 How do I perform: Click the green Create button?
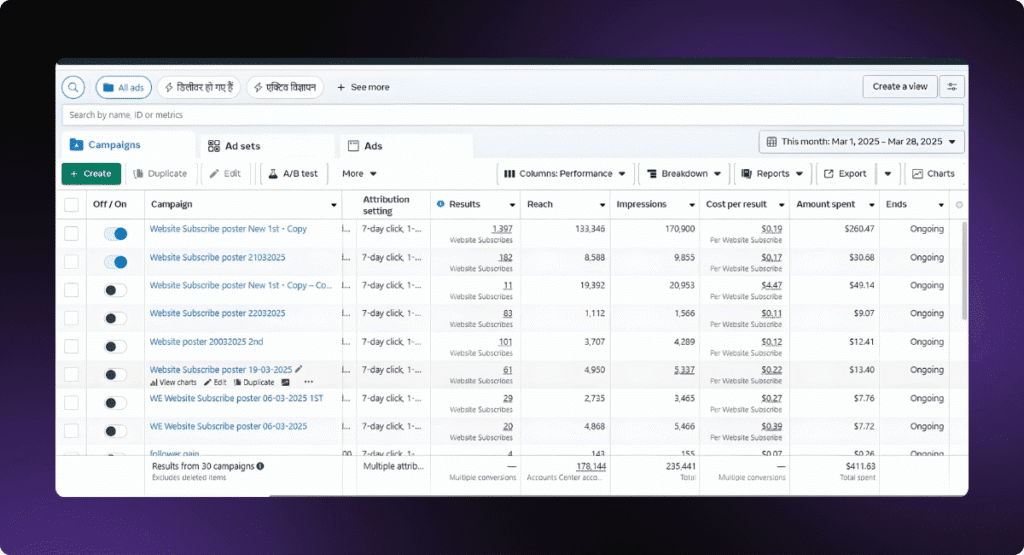pyautogui.click(x=91, y=174)
